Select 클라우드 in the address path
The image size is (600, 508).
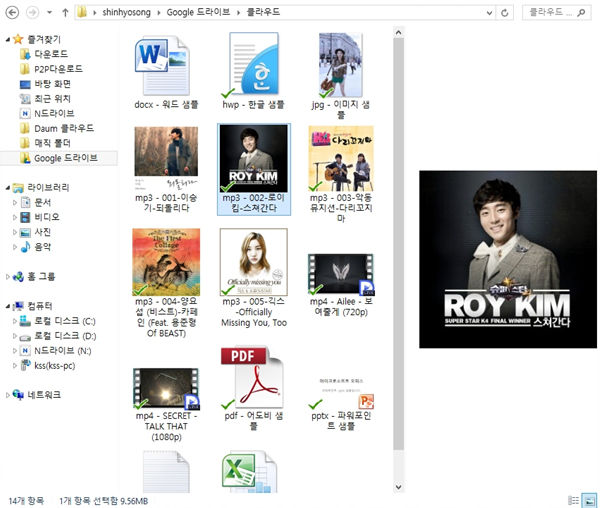pyautogui.click(x=263, y=12)
